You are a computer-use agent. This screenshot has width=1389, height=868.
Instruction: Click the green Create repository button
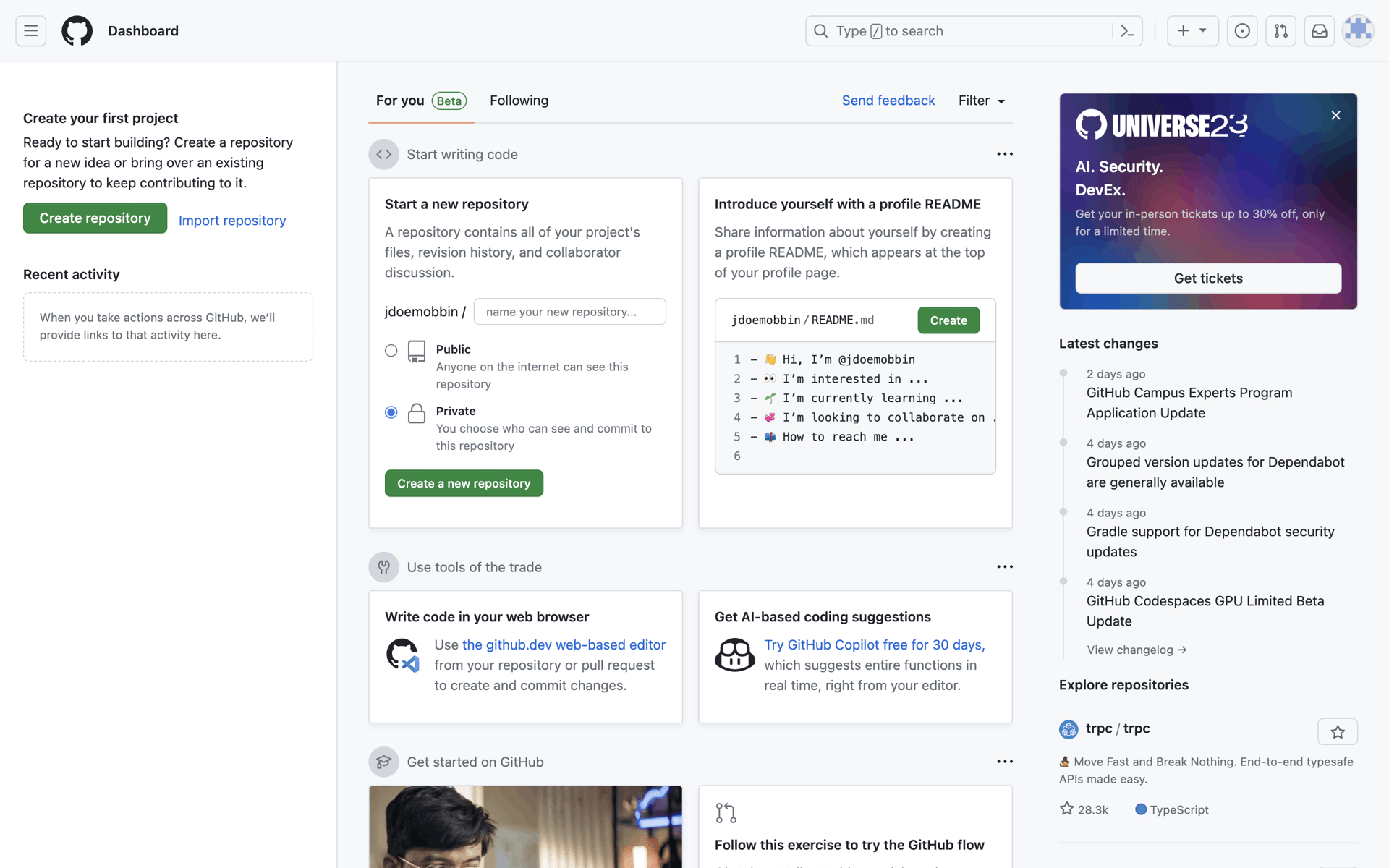click(95, 218)
